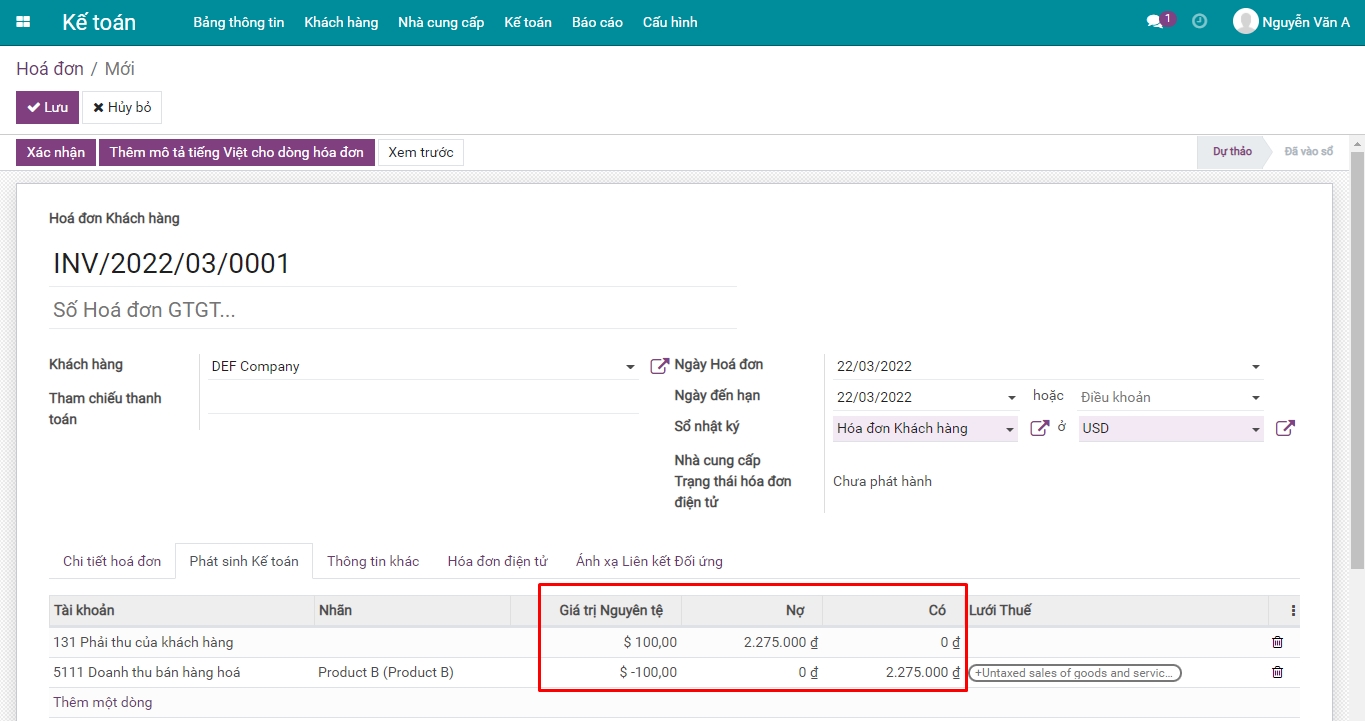Screen dimensions: 1365x721
Task: Open the apps grid menu icon
Action: pos(23,22)
